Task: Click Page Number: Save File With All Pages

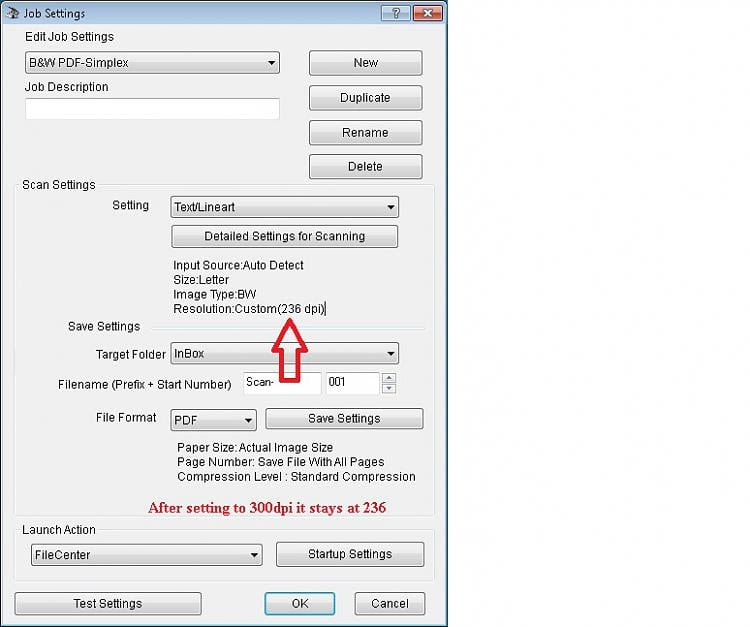Action: [281, 462]
